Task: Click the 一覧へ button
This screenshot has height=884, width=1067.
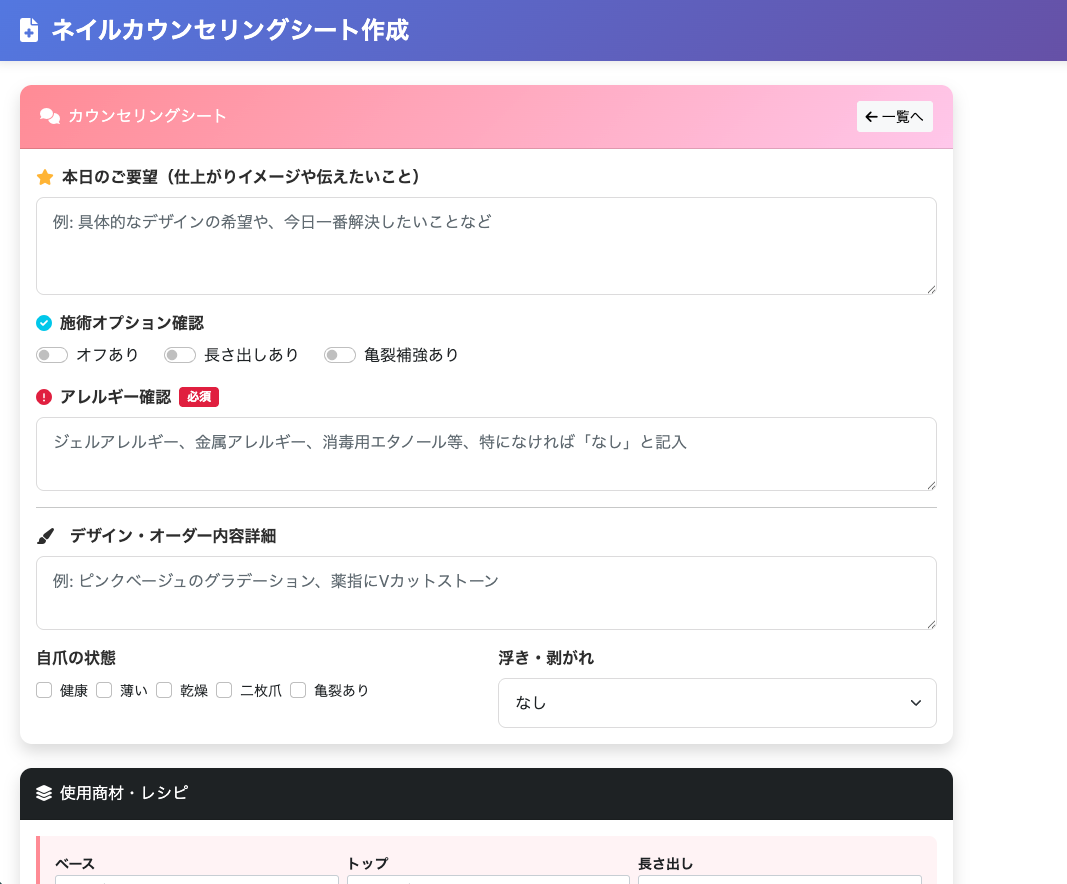Action: tap(894, 116)
